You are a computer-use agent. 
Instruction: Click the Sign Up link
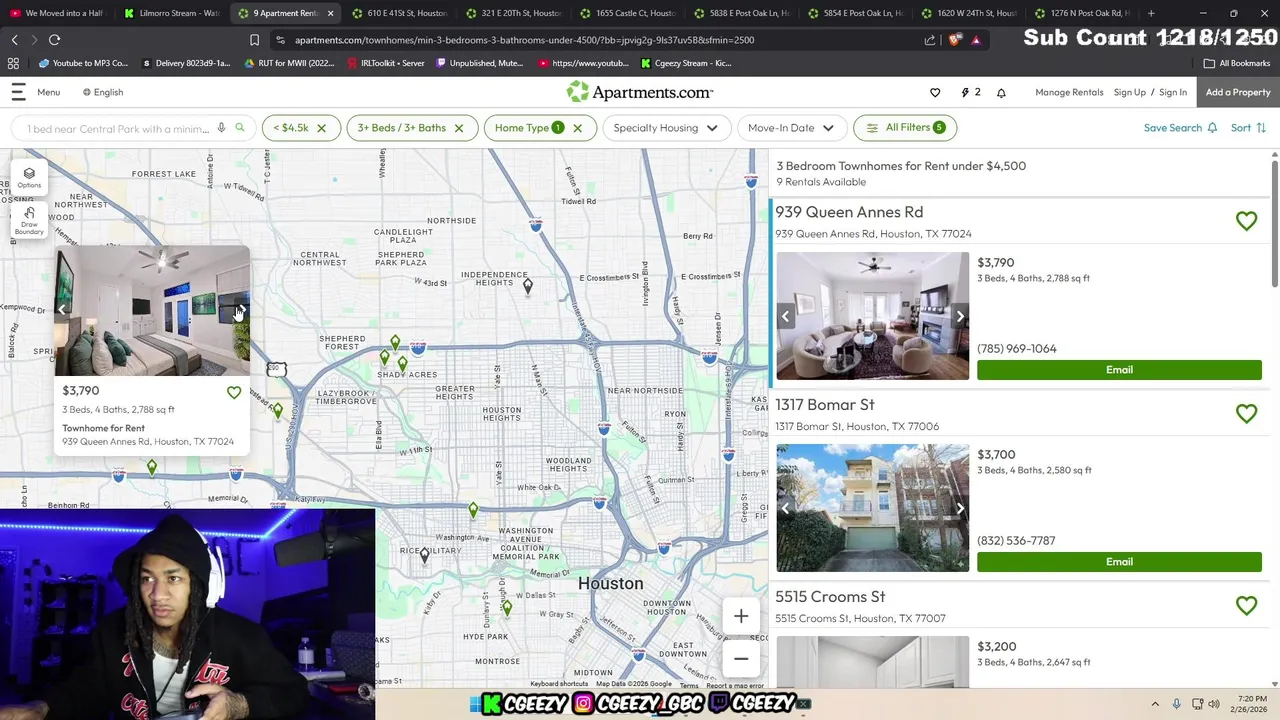point(1130,92)
